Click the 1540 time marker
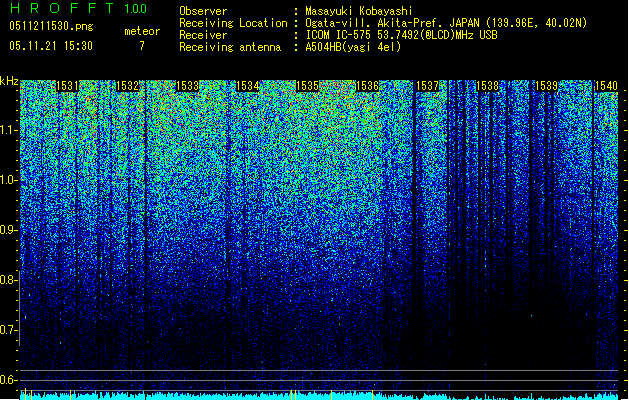This screenshot has height=400, width=629. tap(607, 86)
